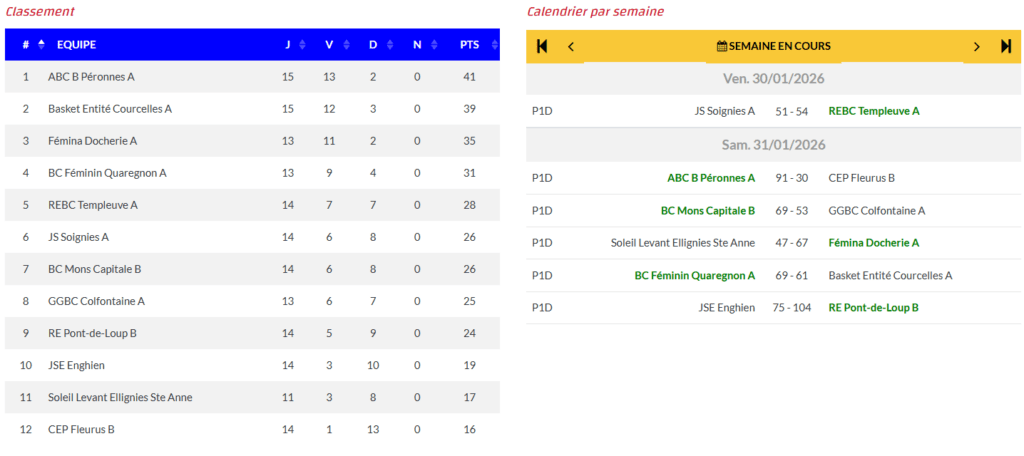
Task: Jump to first week in calendar
Action: click(542, 46)
